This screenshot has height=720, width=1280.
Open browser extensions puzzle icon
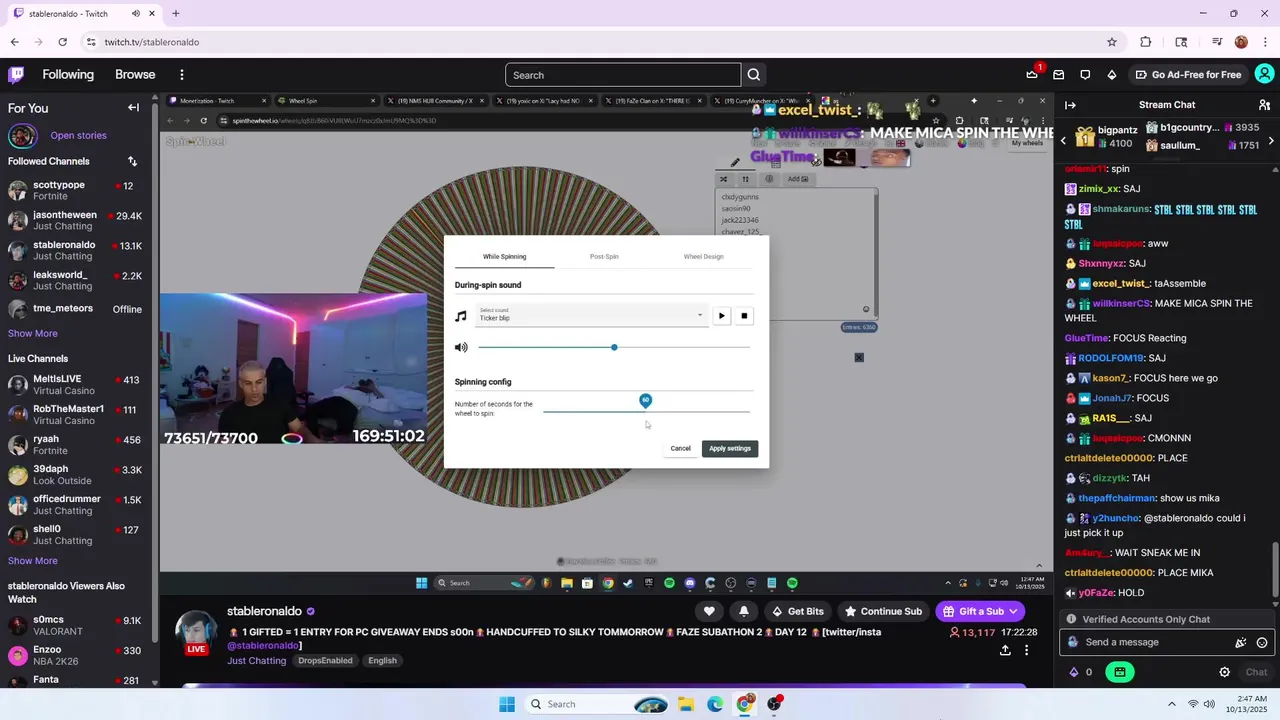pos(1146,42)
